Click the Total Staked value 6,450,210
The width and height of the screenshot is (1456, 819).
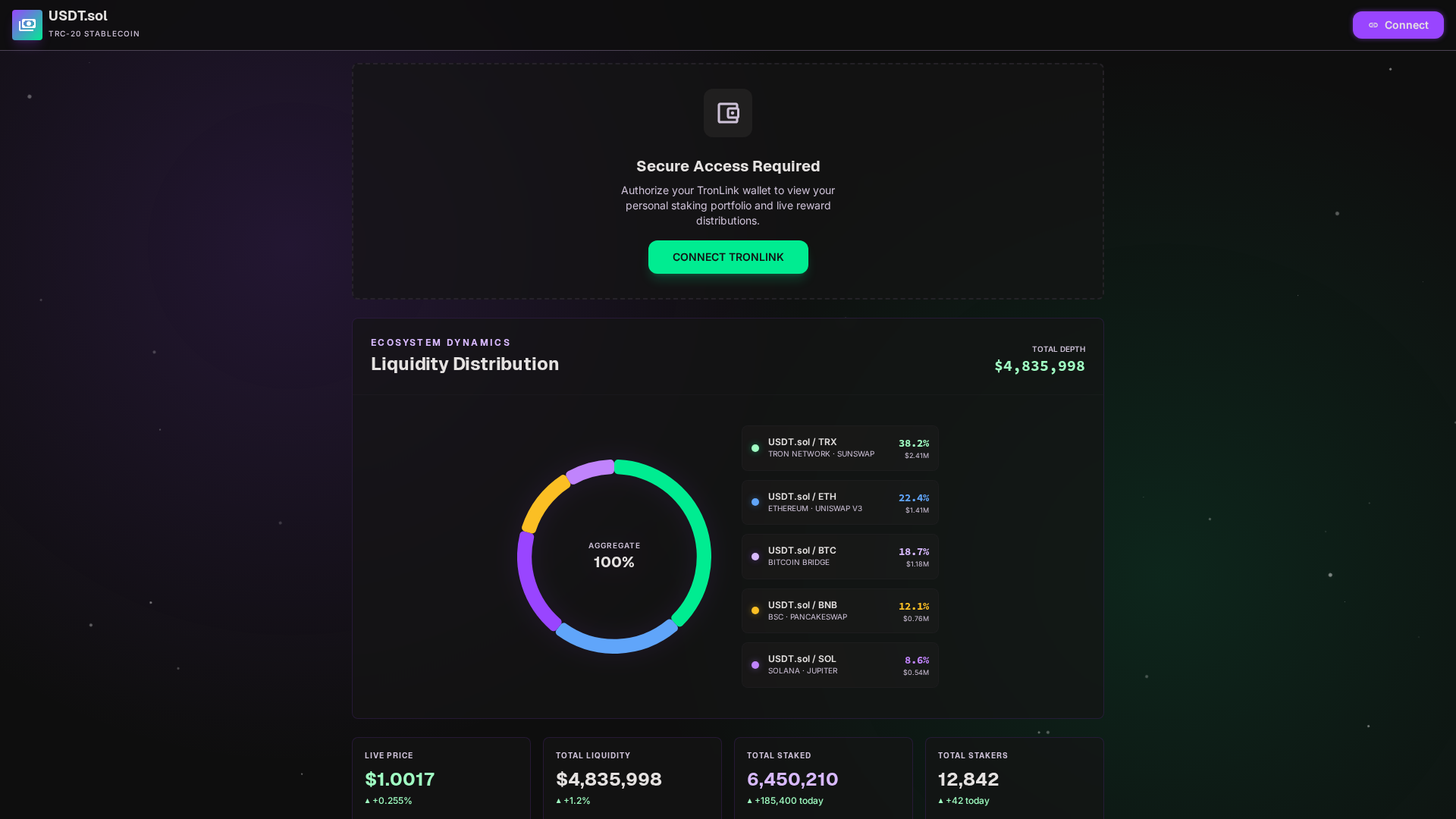point(792,780)
